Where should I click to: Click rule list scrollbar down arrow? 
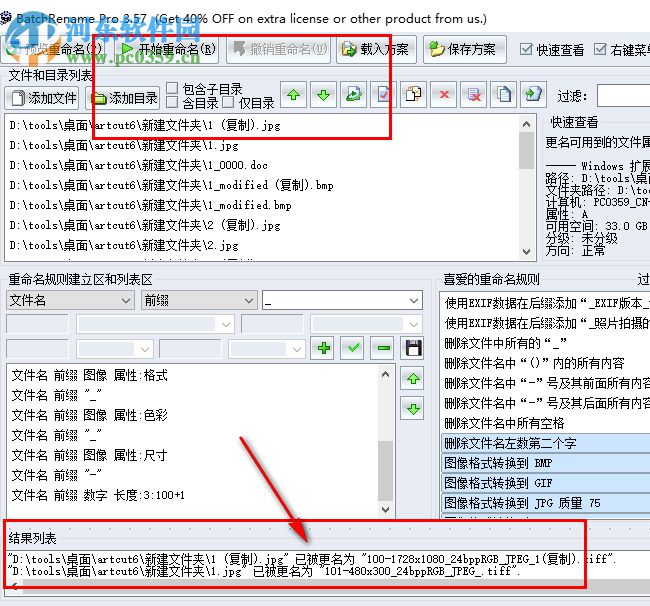click(x=386, y=509)
